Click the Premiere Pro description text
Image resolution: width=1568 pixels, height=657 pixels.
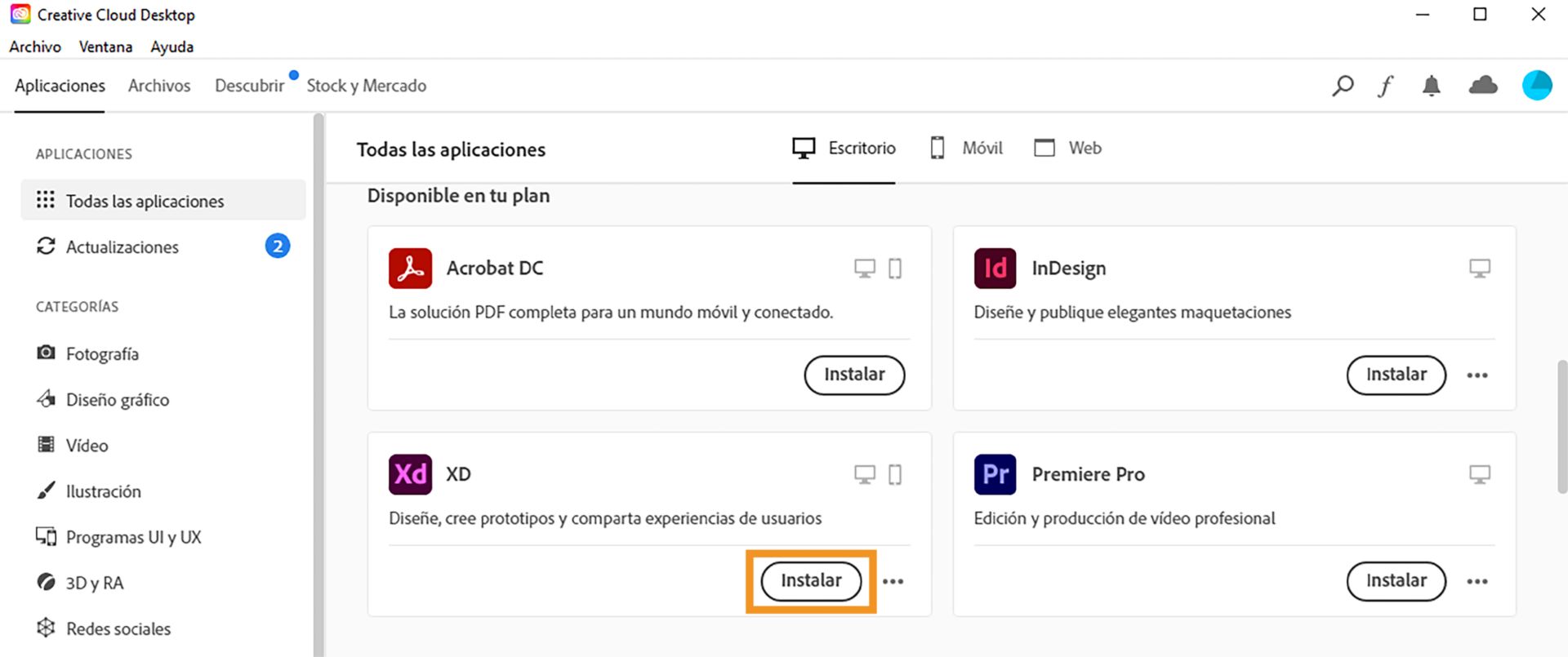(x=1125, y=518)
